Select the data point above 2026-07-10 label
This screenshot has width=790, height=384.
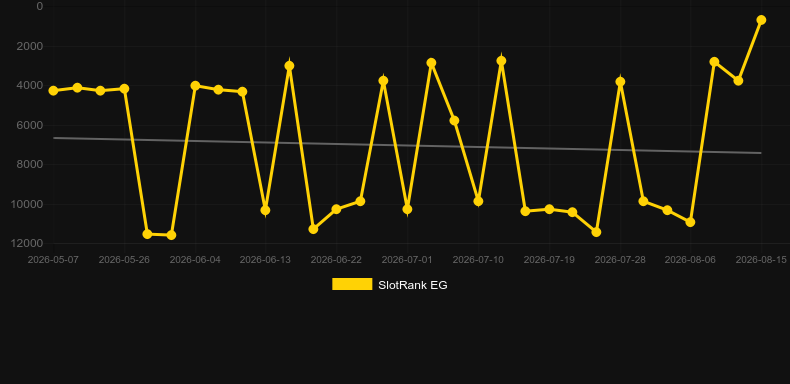[x=478, y=201]
